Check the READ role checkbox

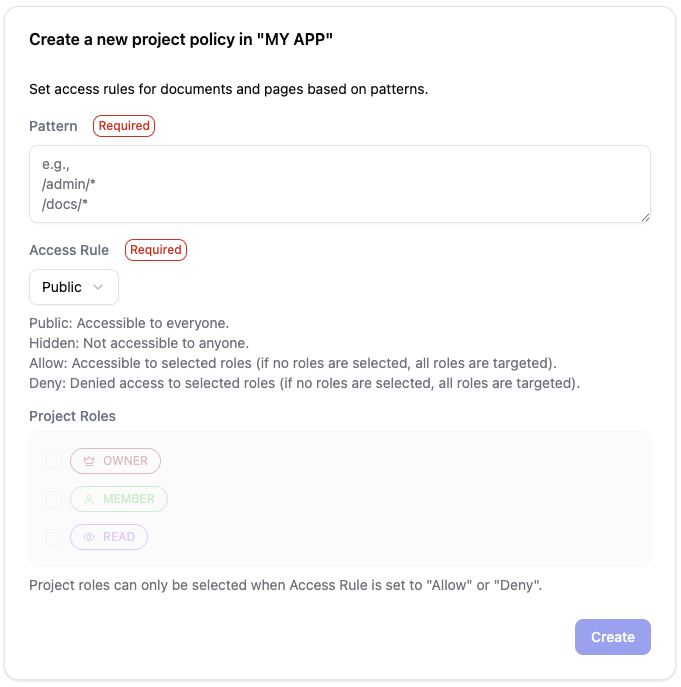(x=54, y=537)
